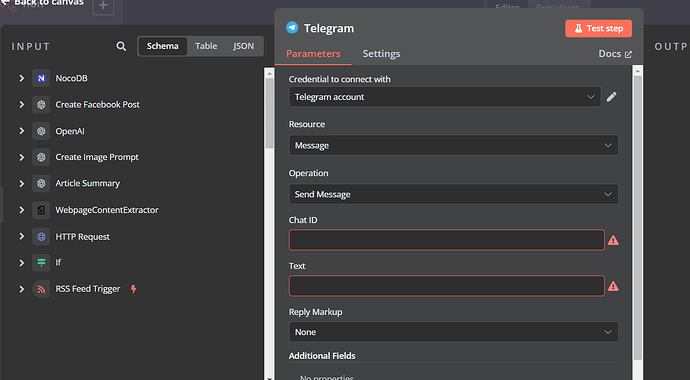690x380 pixels.
Task: Open the Resource dropdown showing Message
Action: [x=453, y=145]
